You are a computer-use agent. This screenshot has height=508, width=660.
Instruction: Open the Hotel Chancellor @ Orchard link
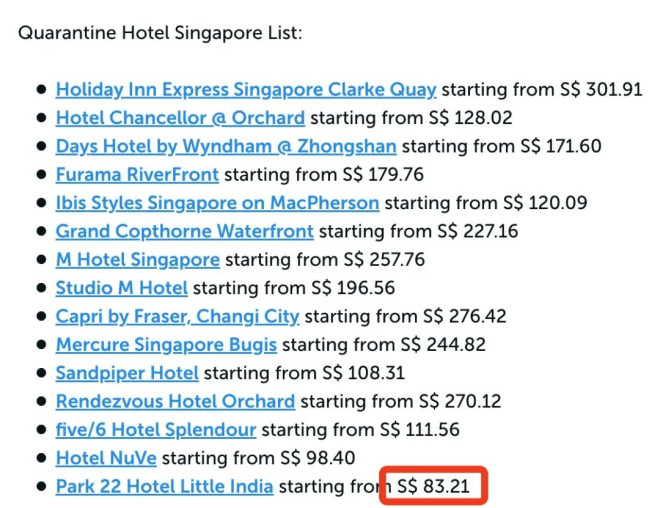point(180,118)
